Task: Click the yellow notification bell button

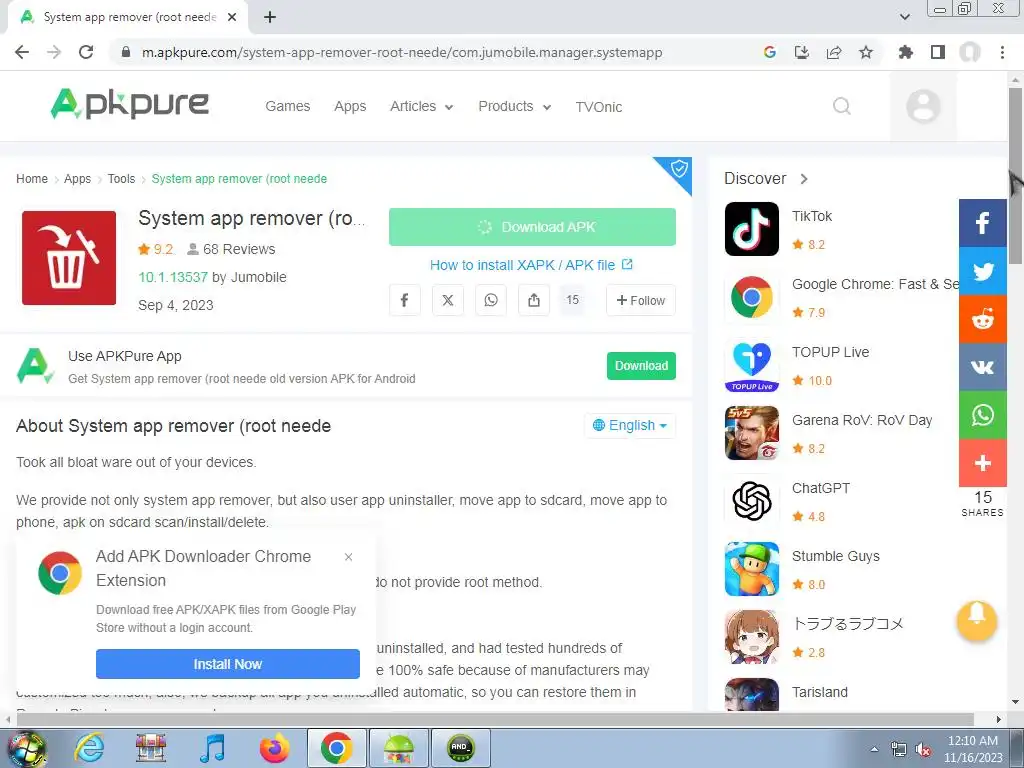Action: pos(976,620)
